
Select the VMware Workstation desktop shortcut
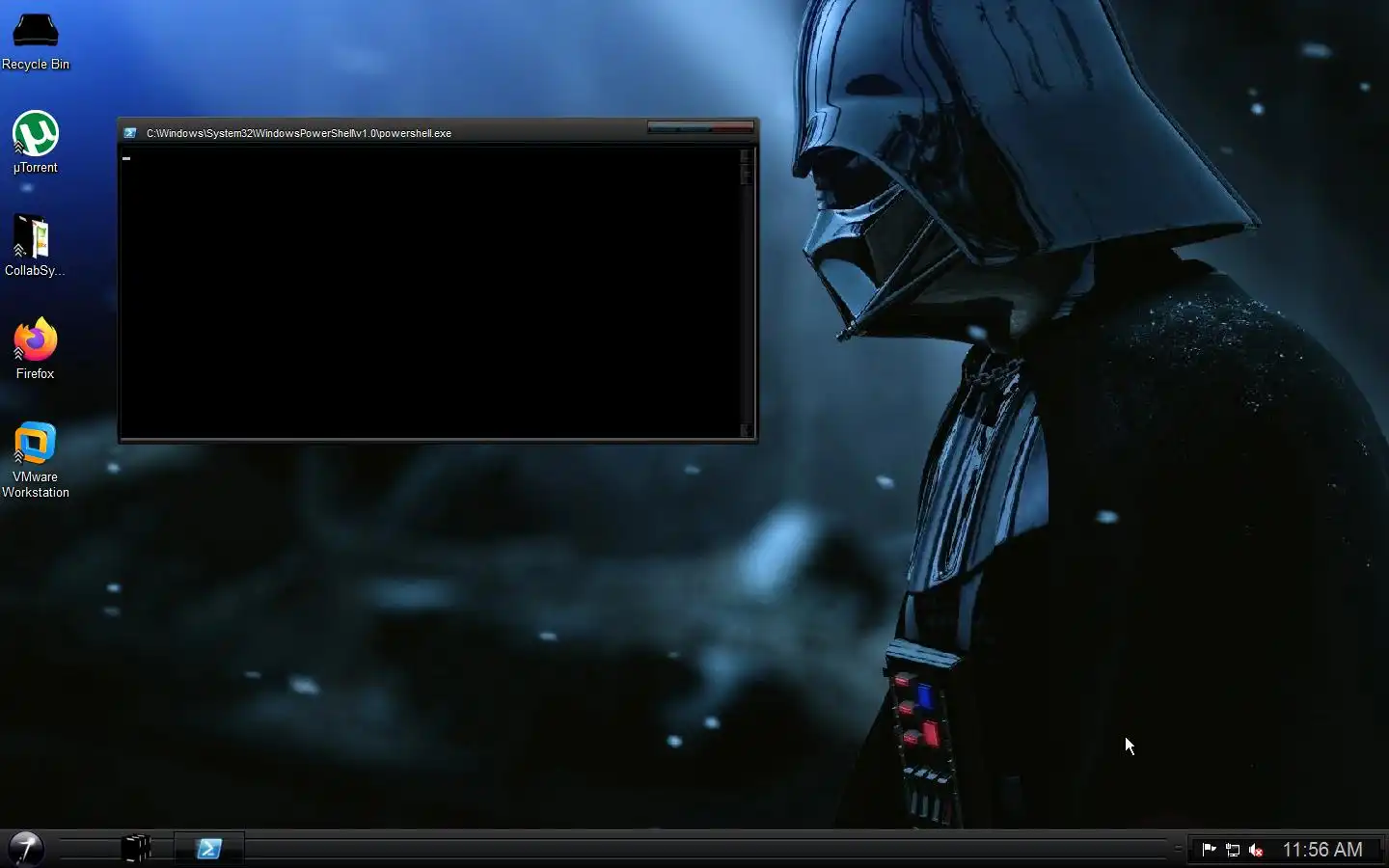36,460
